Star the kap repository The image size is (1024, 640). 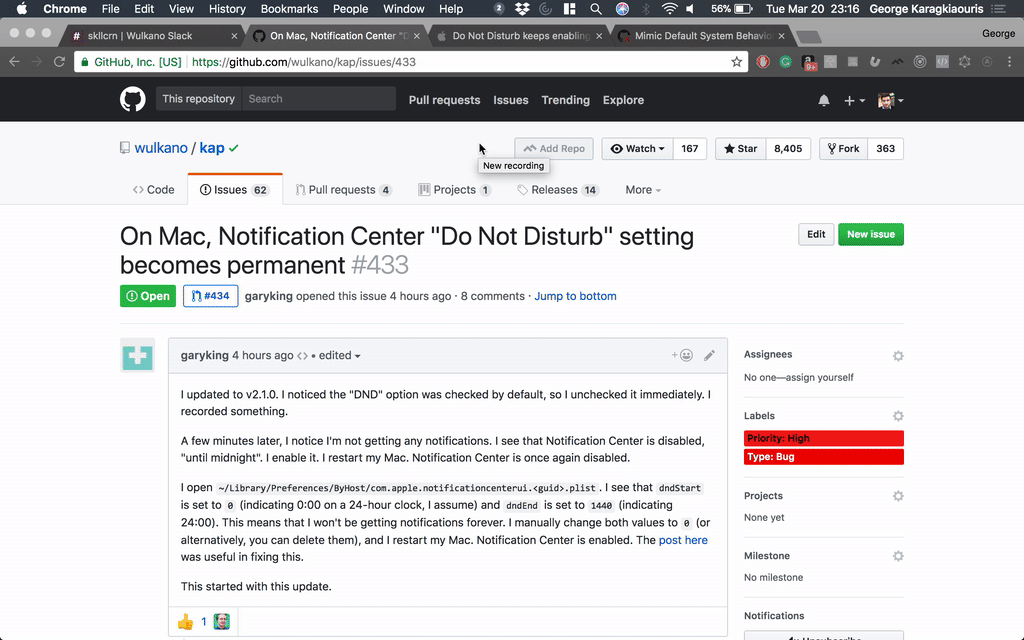click(741, 149)
